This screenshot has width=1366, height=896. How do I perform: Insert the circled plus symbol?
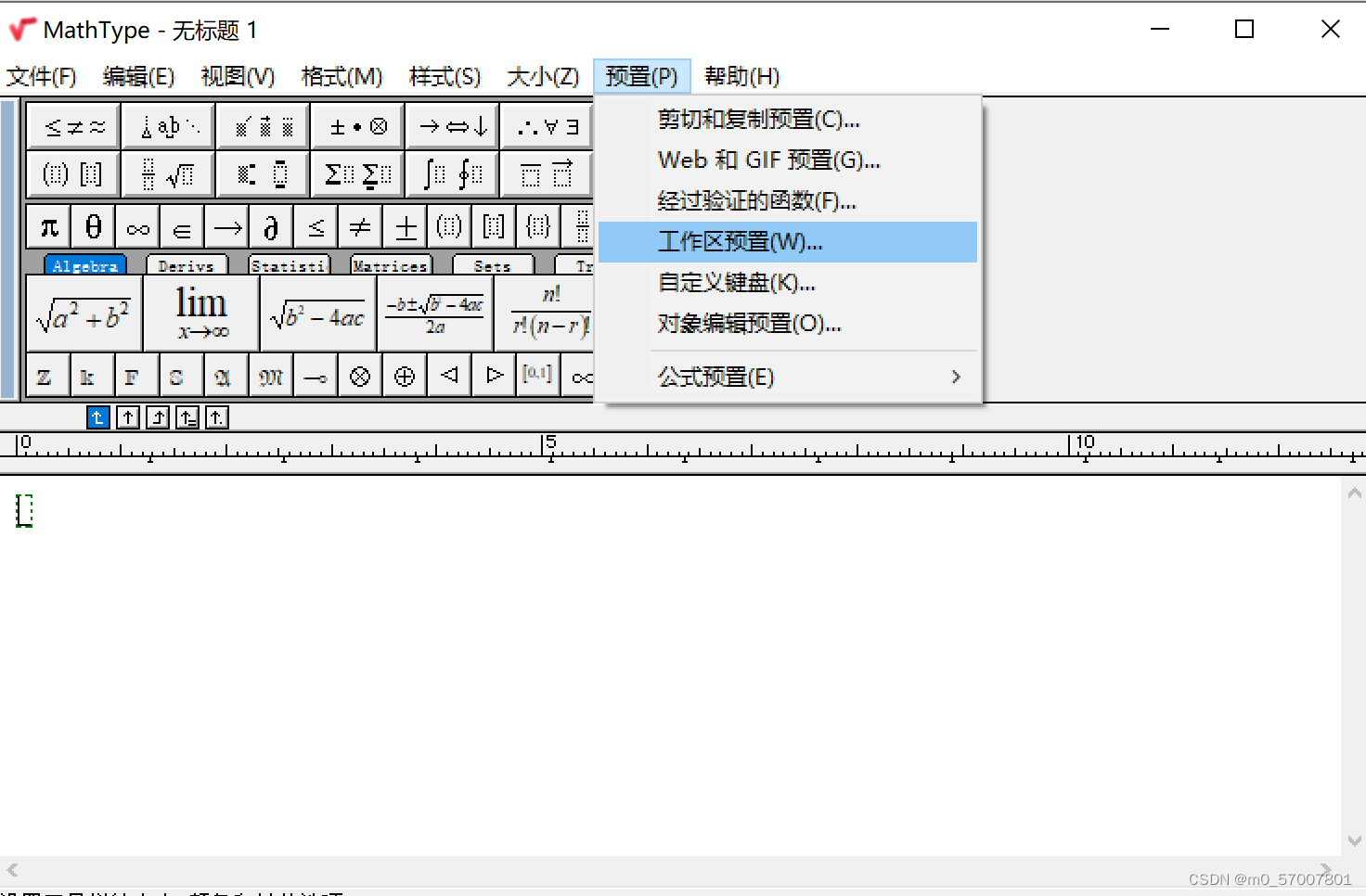pos(405,376)
